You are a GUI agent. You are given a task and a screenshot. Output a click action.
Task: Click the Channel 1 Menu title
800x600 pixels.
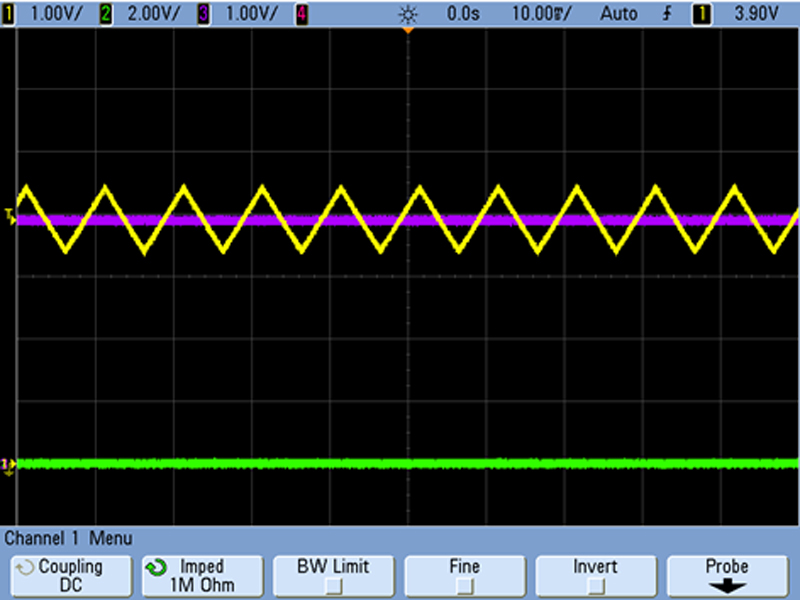tap(68, 538)
